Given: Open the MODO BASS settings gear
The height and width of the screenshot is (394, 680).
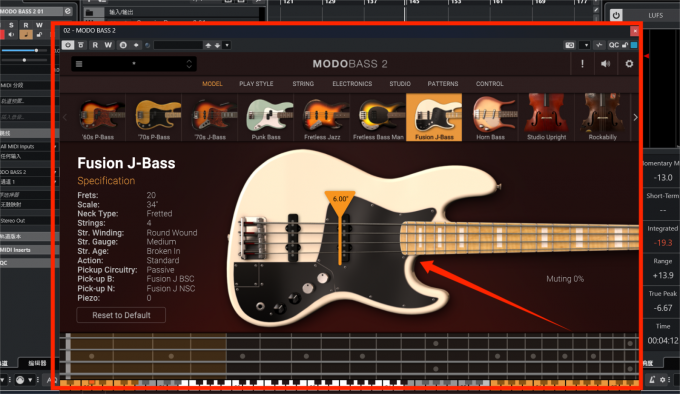Looking at the screenshot, I should pos(629,64).
